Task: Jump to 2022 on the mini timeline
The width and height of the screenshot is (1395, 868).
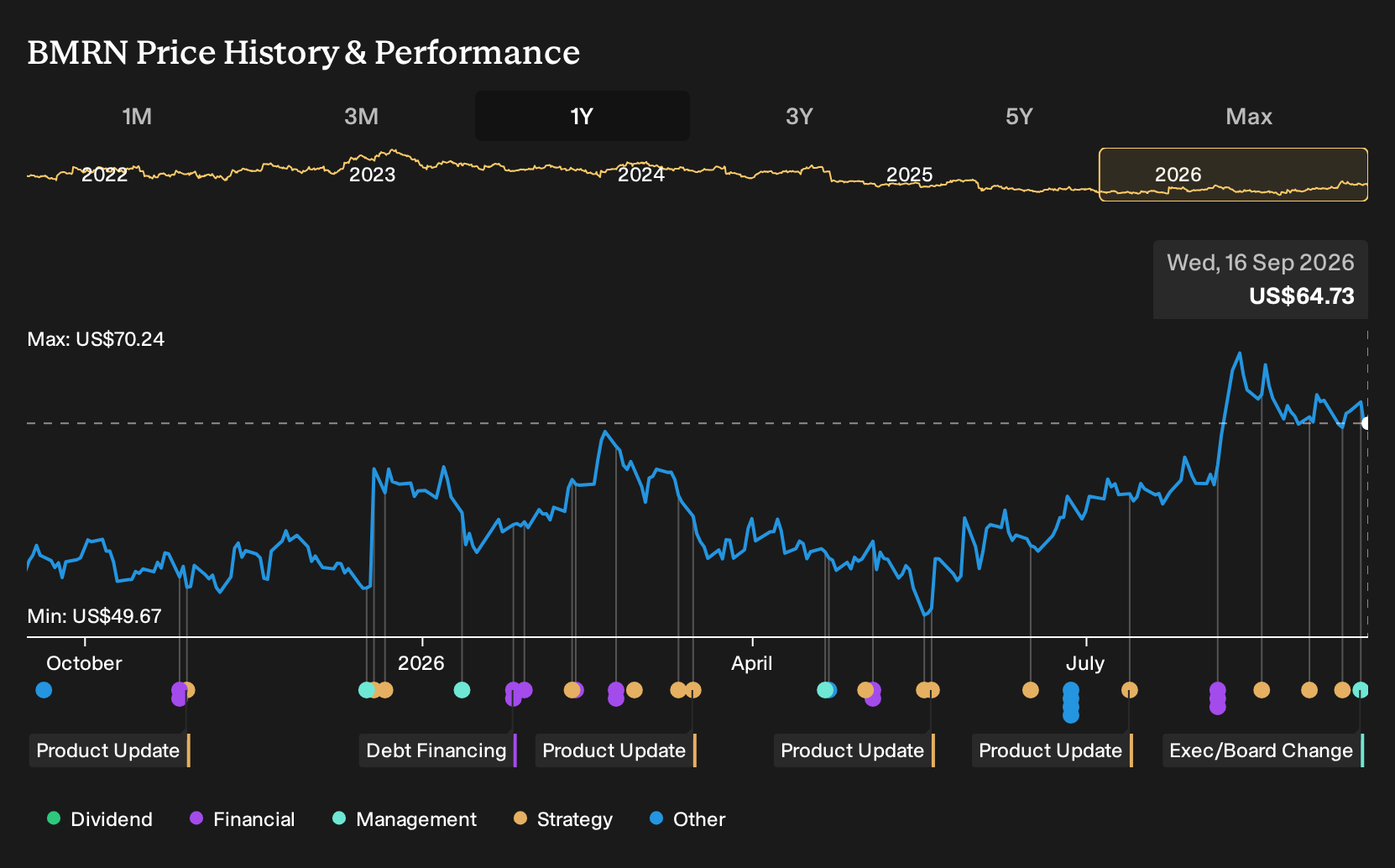Action: point(104,175)
